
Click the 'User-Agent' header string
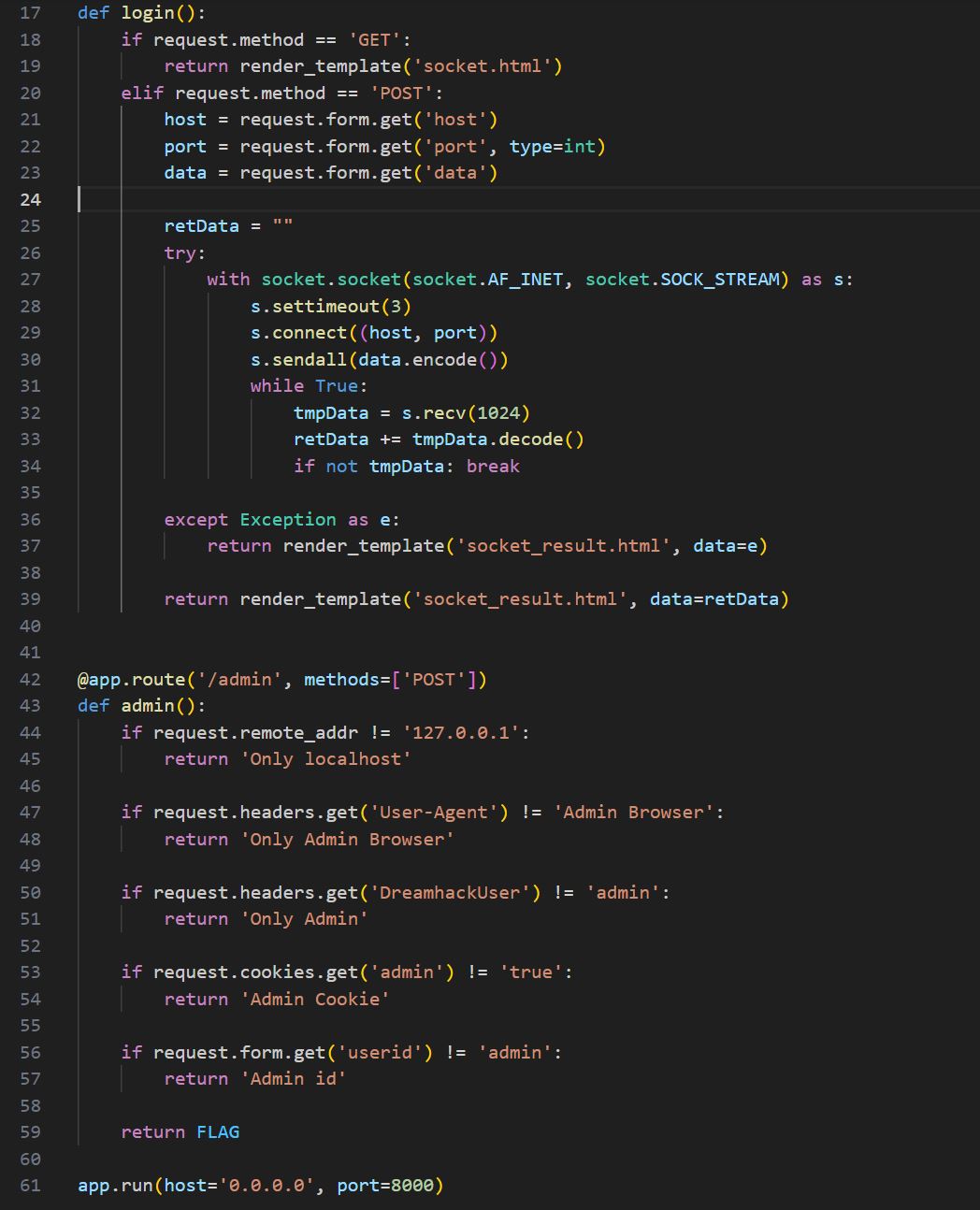[434, 813]
